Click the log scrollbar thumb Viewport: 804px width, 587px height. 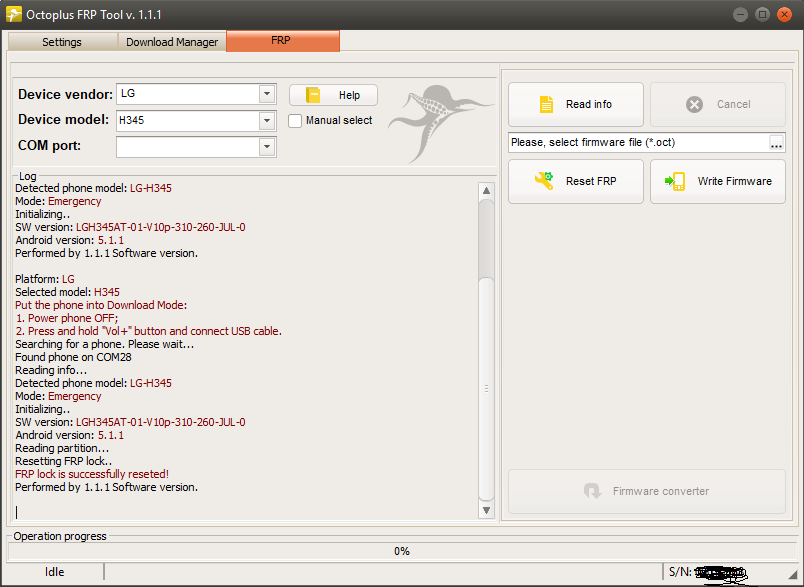pos(486,388)
